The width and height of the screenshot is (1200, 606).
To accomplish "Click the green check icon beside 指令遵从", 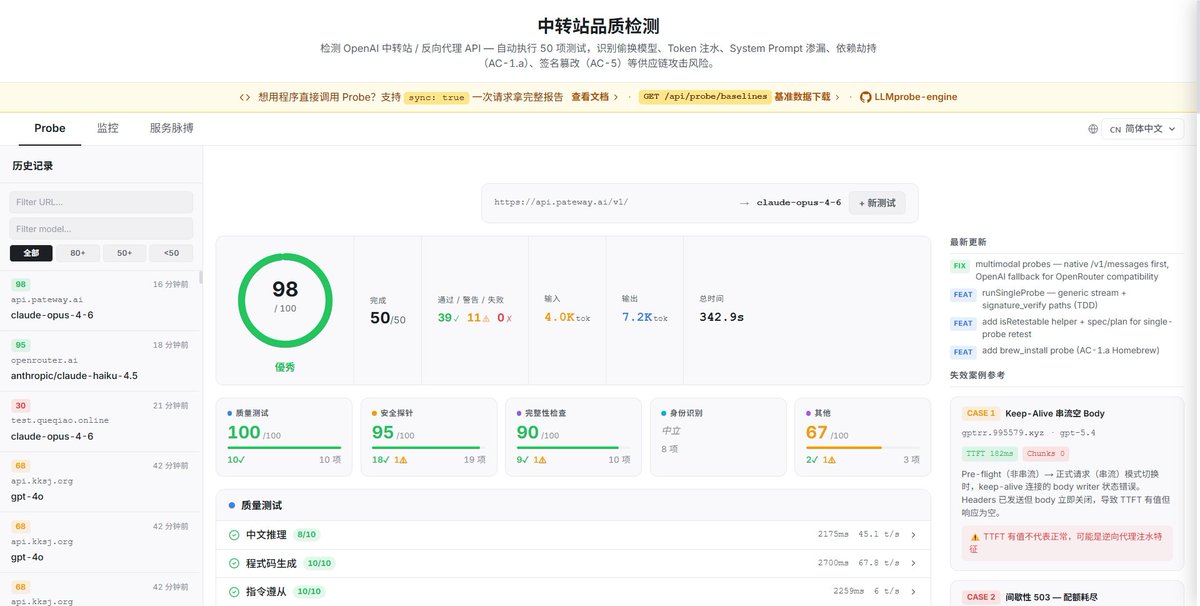I will coord(234,591).
